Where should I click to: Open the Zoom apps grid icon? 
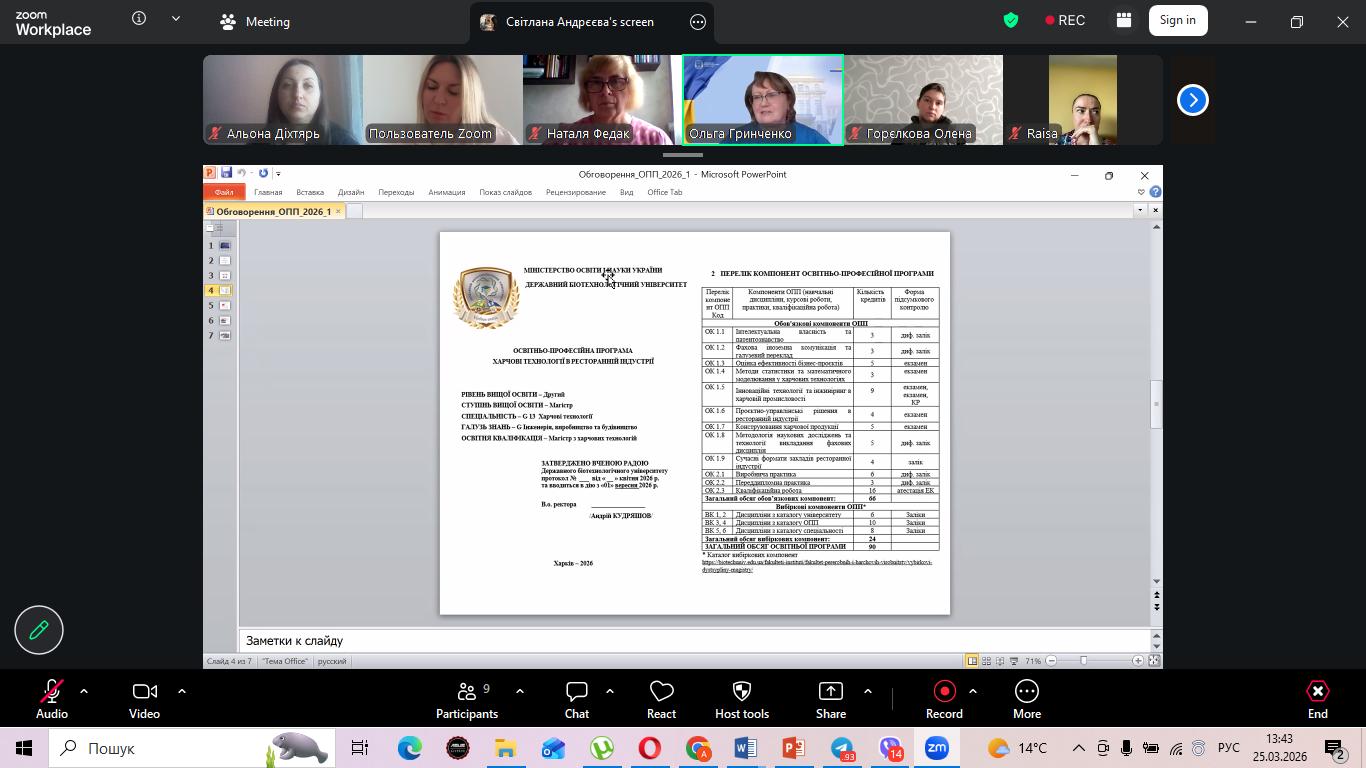point(1124,20)
